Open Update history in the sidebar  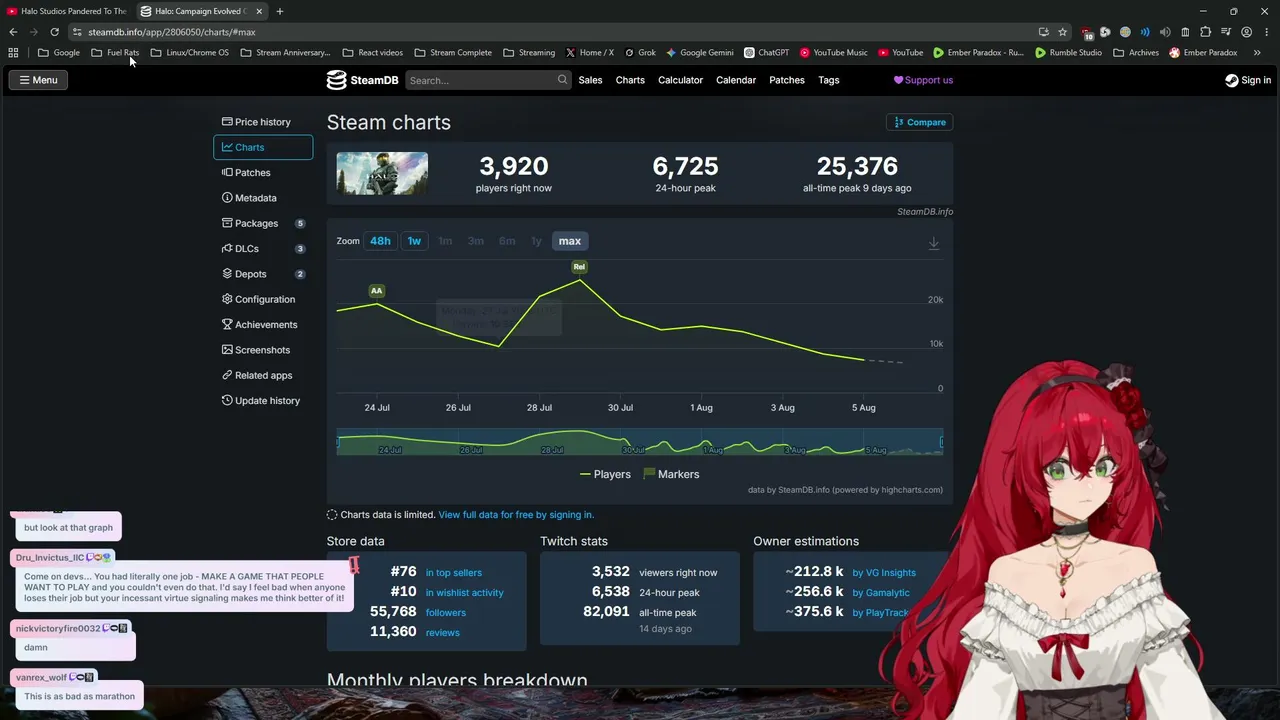(x=263, y=401)
